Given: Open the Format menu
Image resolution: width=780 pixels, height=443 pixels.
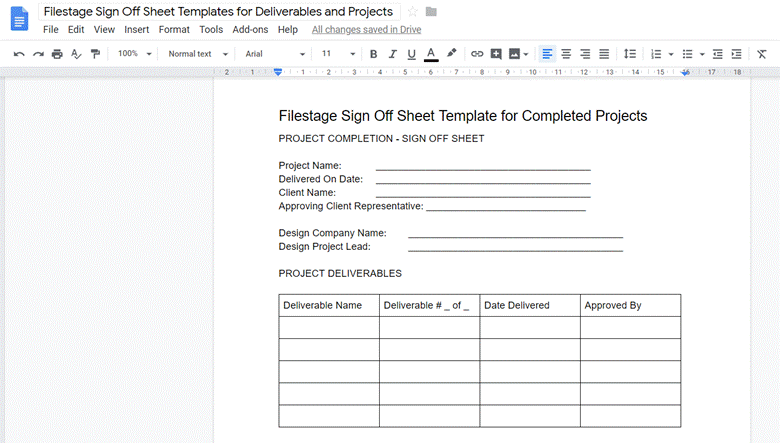Looking at the screenshot, I should pos(174,29).
